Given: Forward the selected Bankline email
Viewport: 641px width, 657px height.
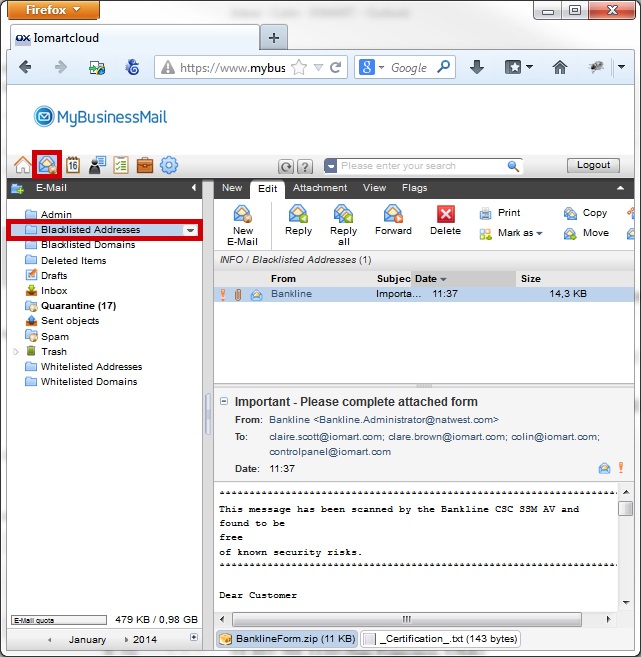Looking at the screenshot, I should pos(393,221).
